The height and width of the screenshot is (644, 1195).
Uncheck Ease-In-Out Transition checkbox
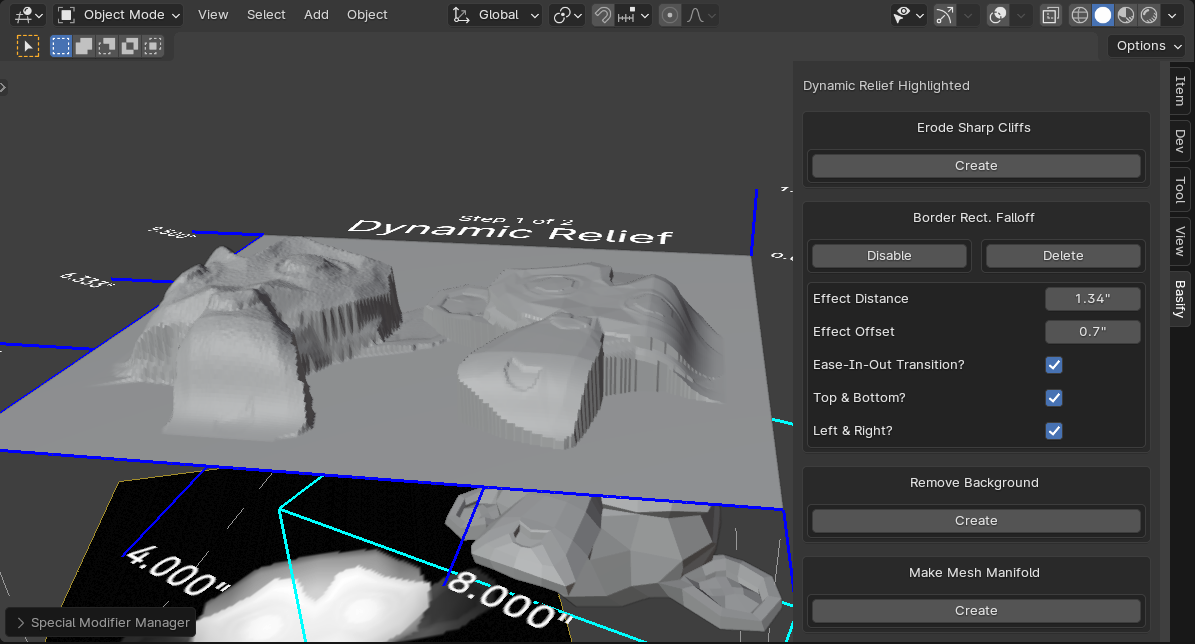[1053, 365]
